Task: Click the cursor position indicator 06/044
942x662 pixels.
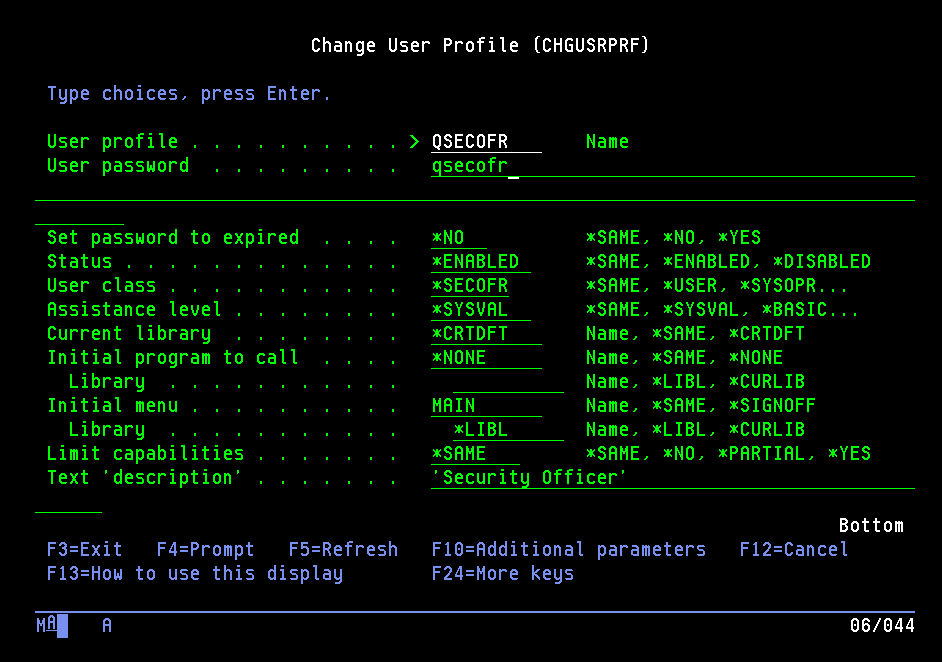Action: pyautogui.click(x=882, y=626)
